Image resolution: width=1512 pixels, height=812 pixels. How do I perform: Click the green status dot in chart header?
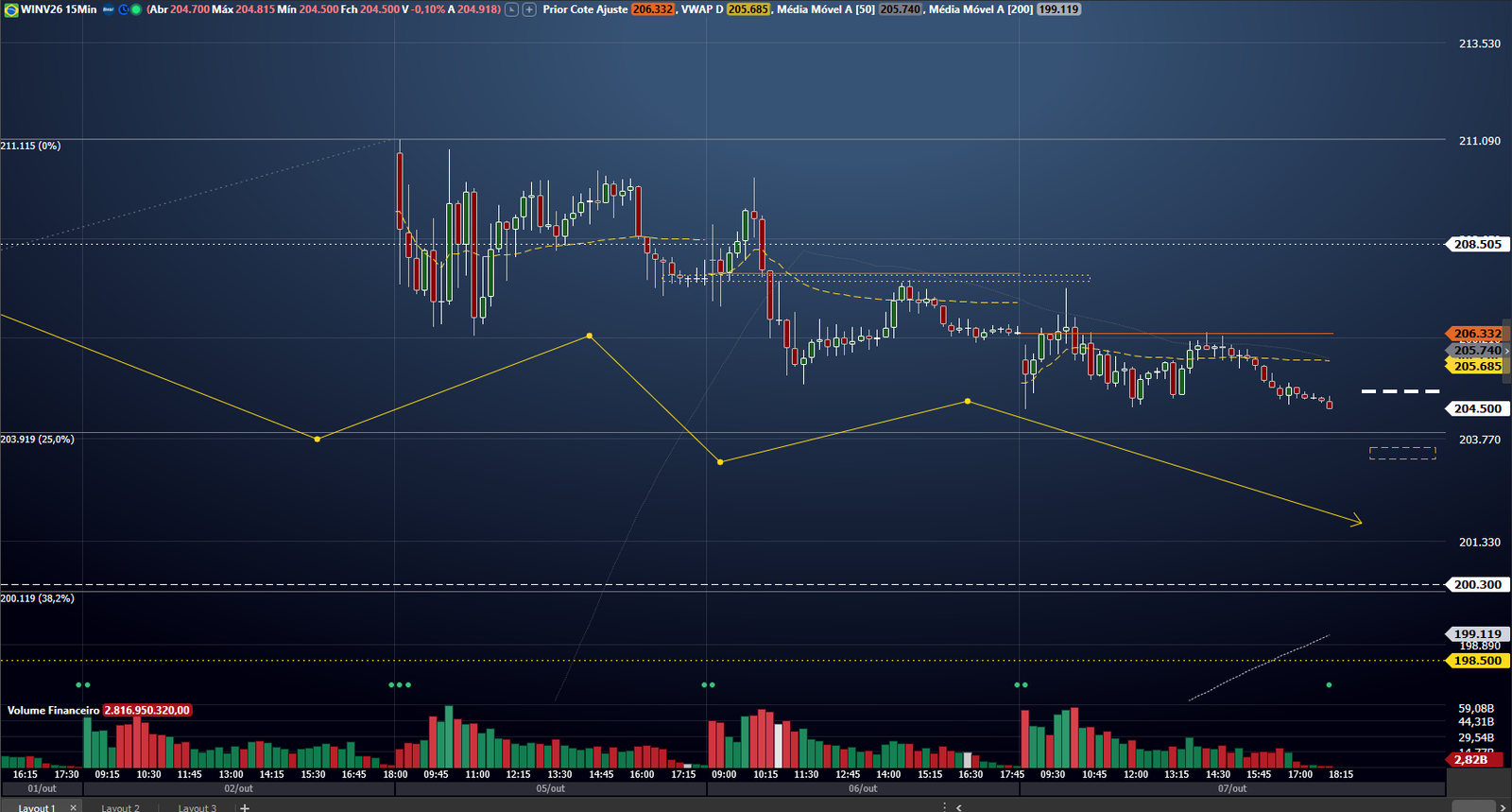click(x=136, y=9)
